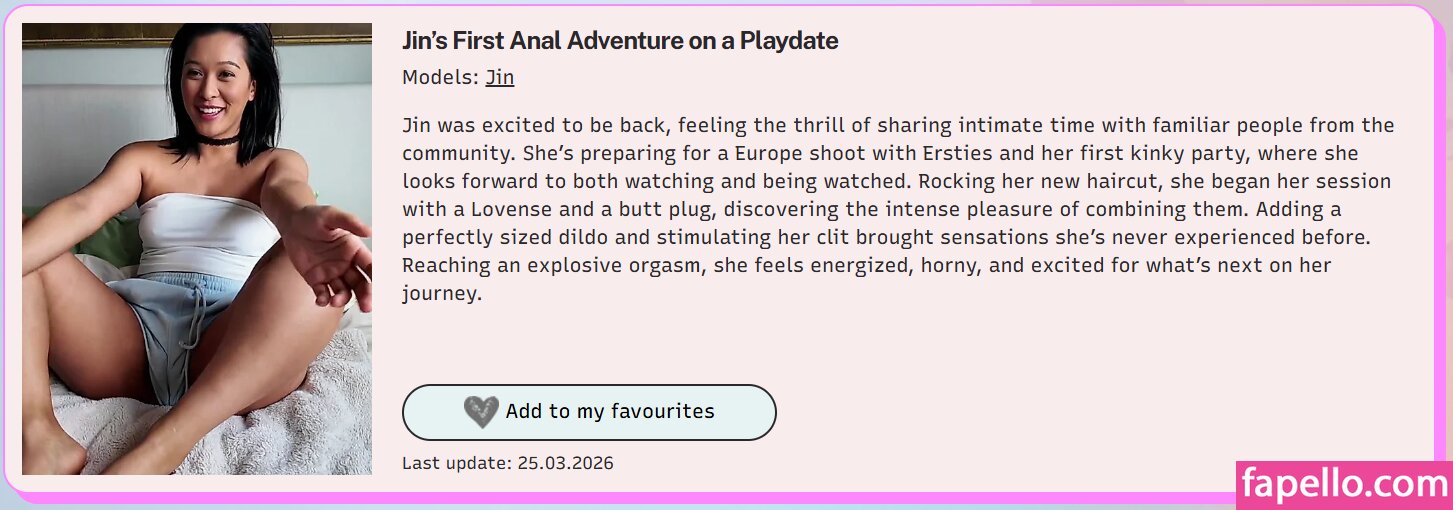1453x510 pixels.
Task: Click the heart icon in favourites button
Action: [x=481, y=412]
